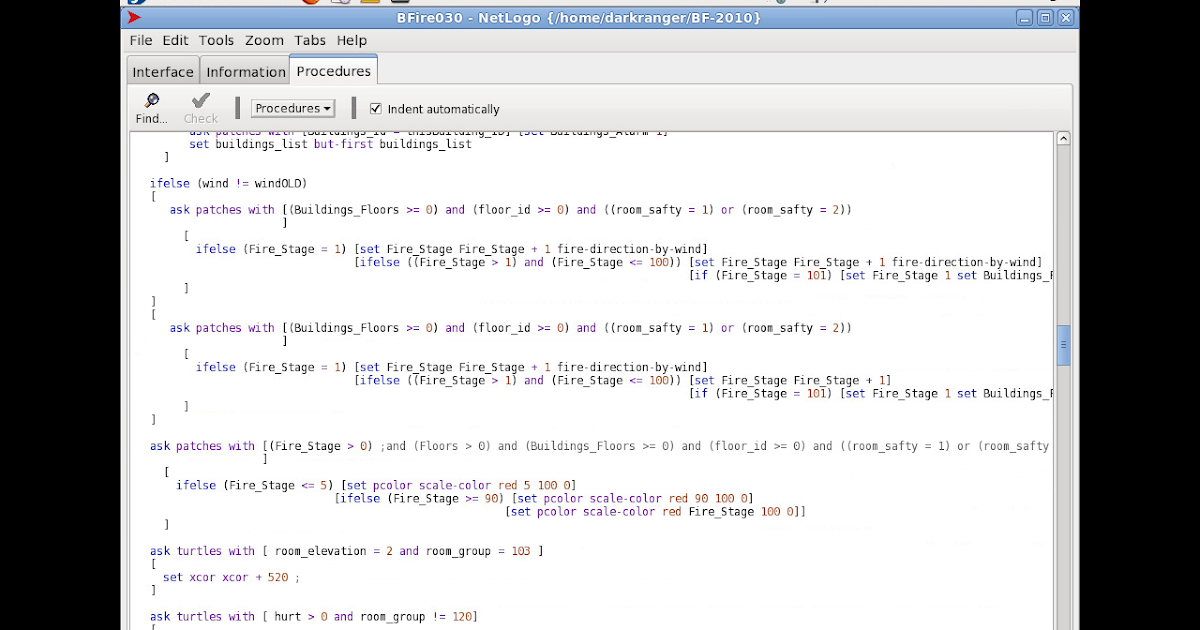Screen dimensions: 1200x630
Task: Open the Tools menu
Action: pyautogui.click(x=216, y=40)
